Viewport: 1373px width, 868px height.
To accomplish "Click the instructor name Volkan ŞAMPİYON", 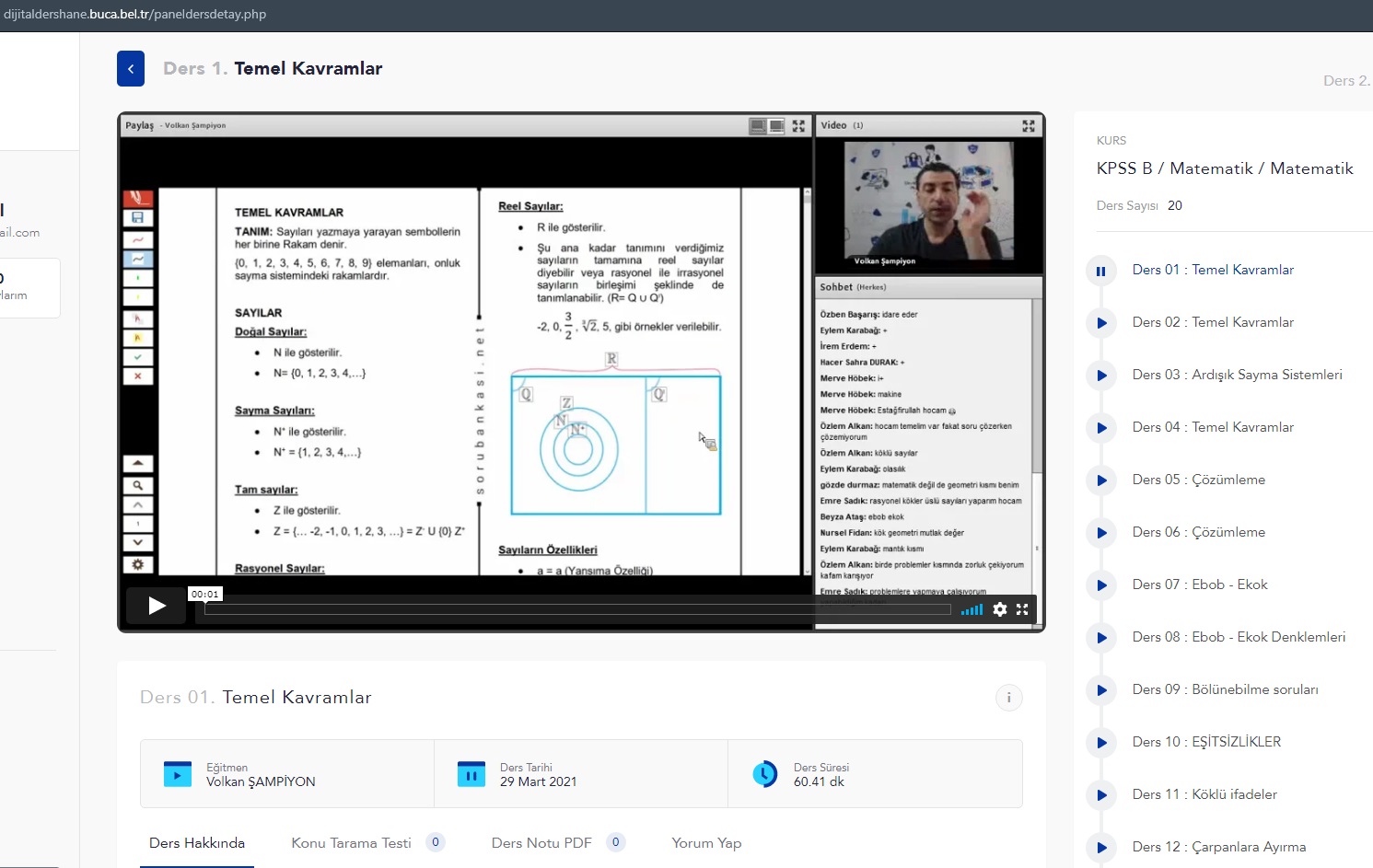I will [x=261, y=782].
